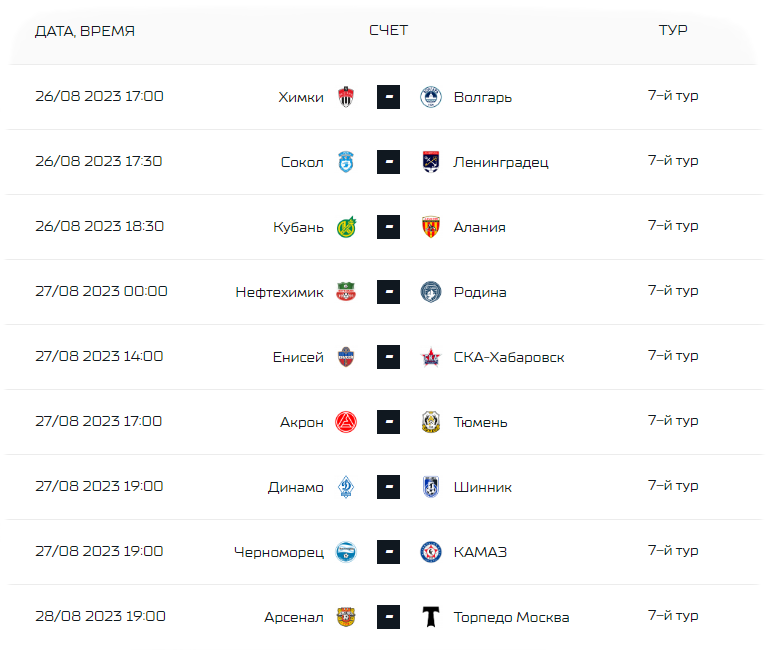Click the score box for Химки–Волгарь match
This screenshot has width=773, height=652.
(388, 97)
